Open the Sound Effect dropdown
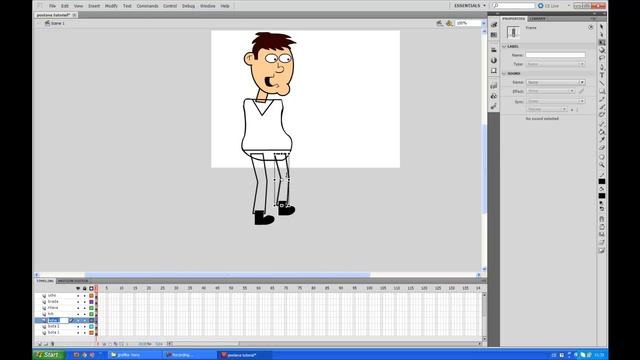 click(x=551, y=91)
